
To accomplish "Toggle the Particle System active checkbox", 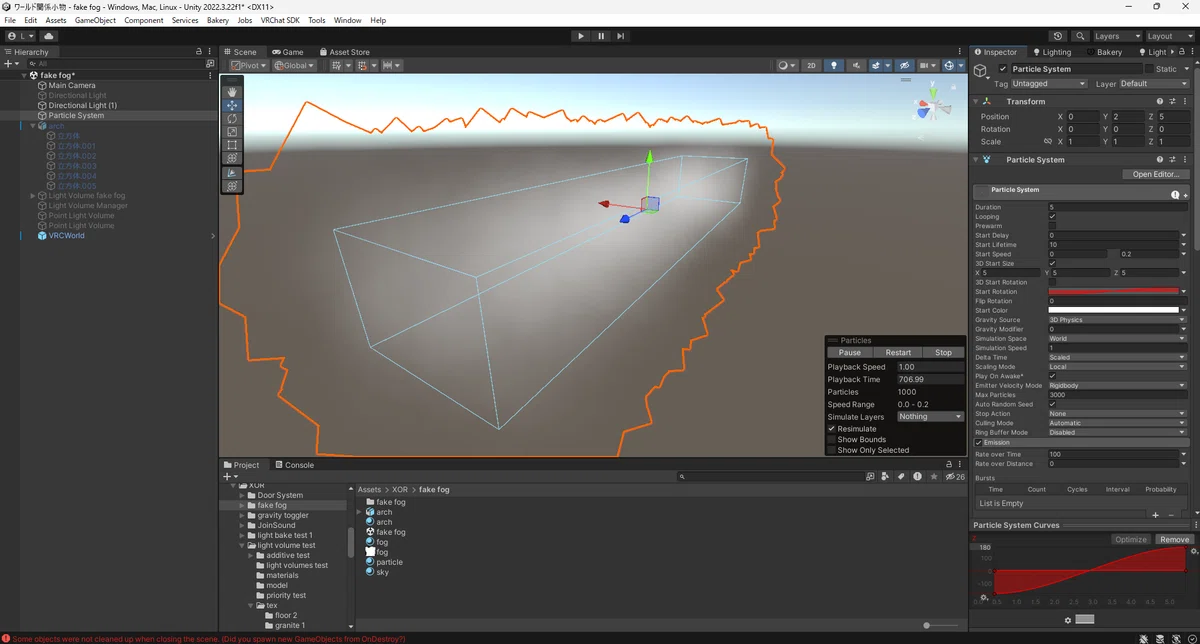I will (x=1003, y=69).
